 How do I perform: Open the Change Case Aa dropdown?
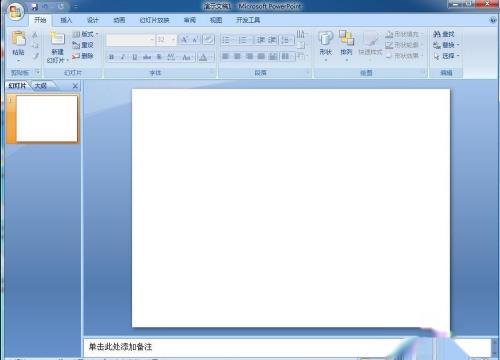187,57
